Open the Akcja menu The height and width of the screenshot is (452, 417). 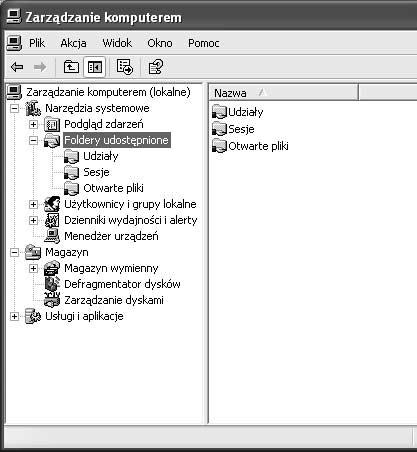[73, 43]
